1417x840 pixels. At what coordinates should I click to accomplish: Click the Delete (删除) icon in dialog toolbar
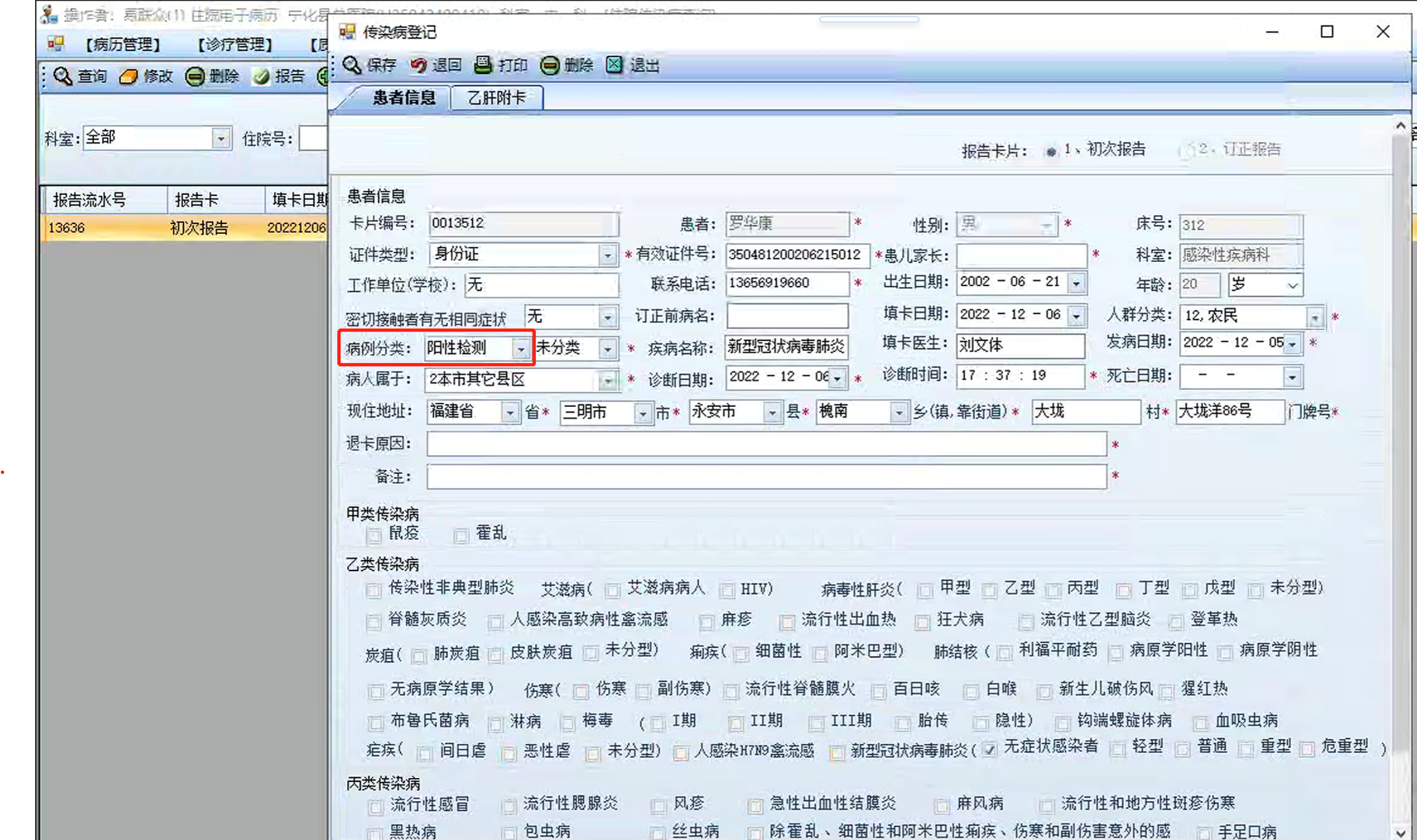point(550,65)
